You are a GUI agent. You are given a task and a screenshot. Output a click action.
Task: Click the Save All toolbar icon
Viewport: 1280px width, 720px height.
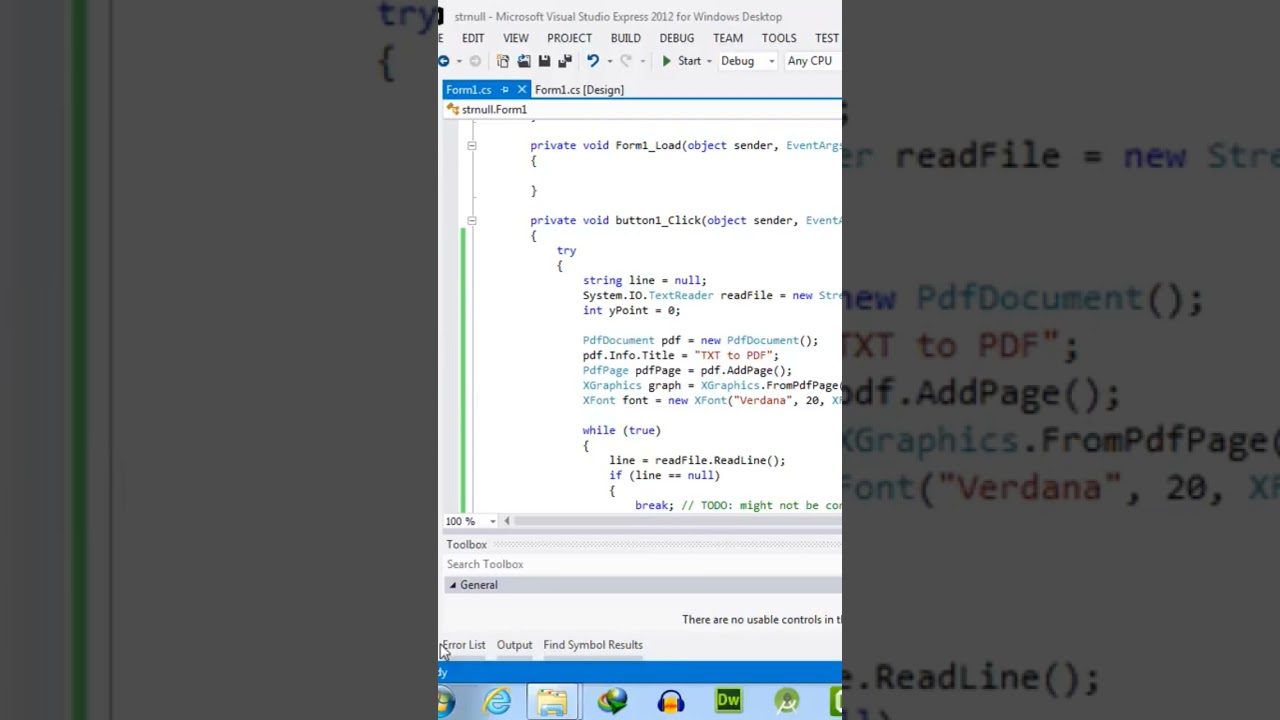click(x=565, y=61)
